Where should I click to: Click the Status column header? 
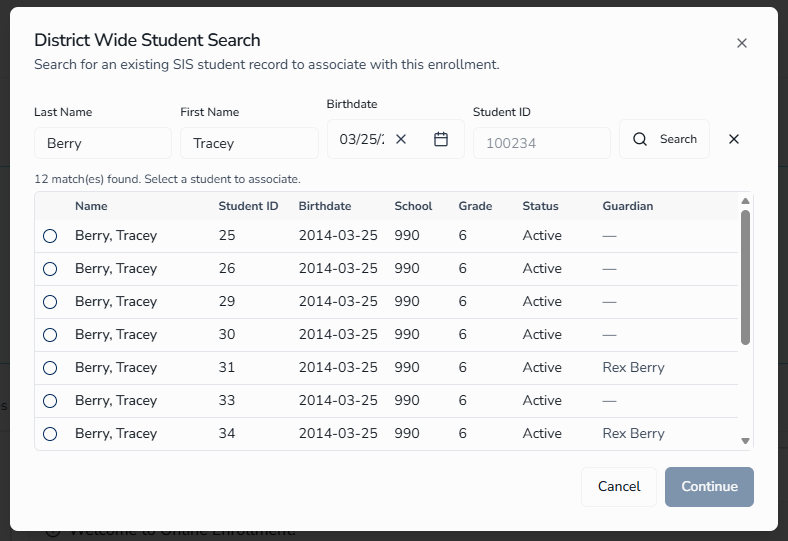[540, 206]
